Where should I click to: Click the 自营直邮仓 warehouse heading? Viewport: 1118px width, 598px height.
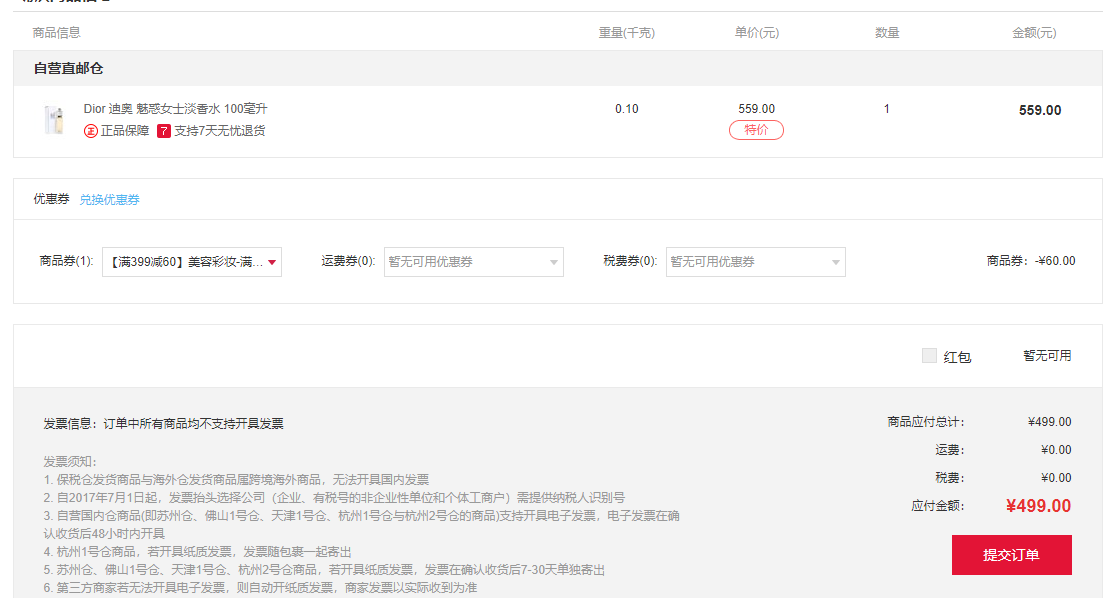(68, 68)
